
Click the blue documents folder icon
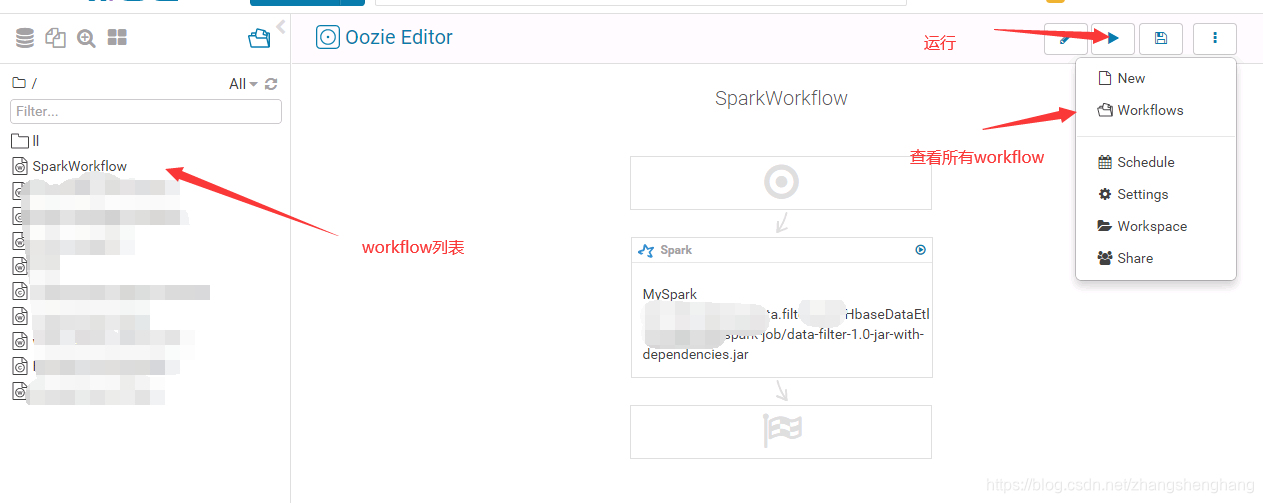click(259, 38)
